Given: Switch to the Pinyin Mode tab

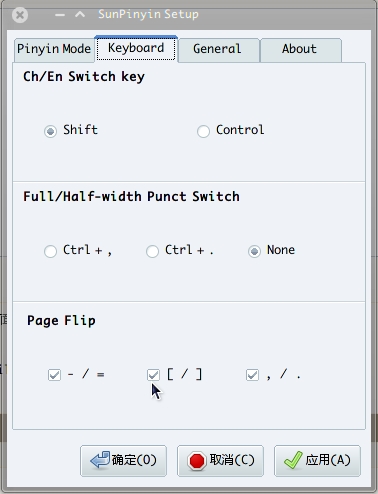Looking at the screenshot, I should (54, 49).
